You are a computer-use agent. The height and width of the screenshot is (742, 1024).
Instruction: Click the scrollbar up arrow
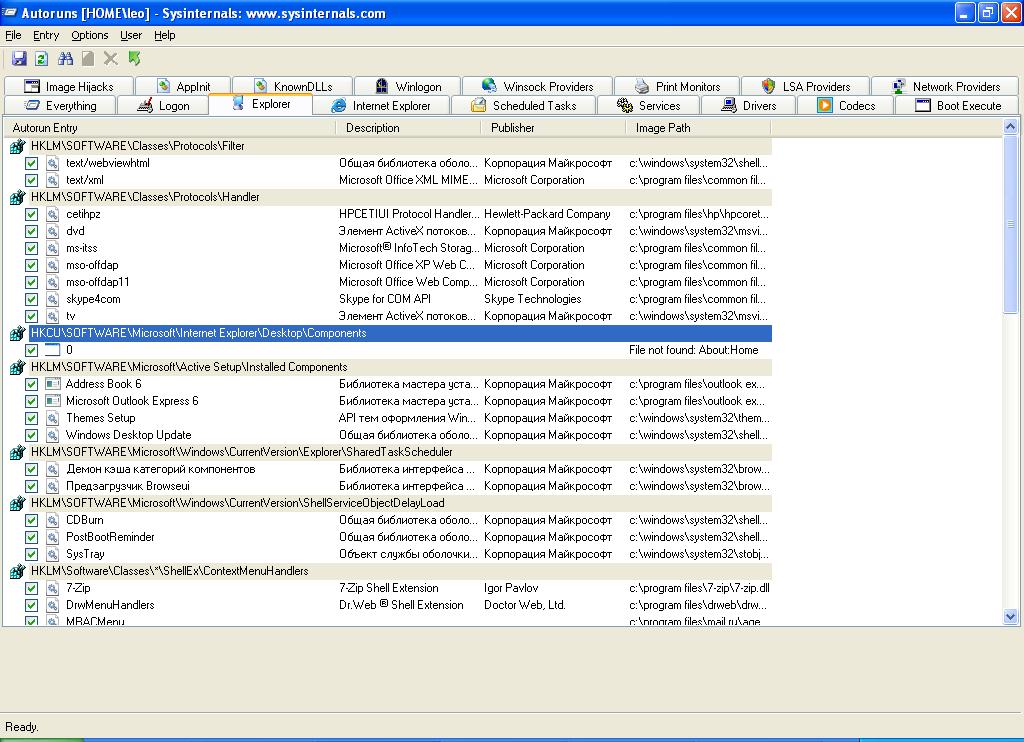1010,127
